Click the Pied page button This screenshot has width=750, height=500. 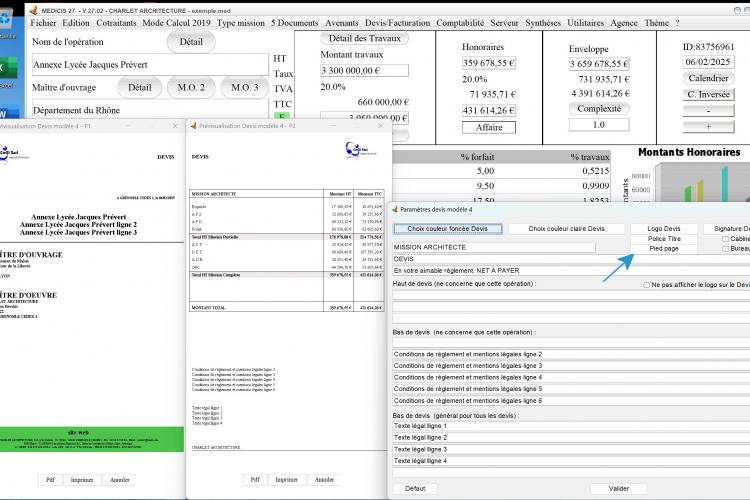coord(664,249)
